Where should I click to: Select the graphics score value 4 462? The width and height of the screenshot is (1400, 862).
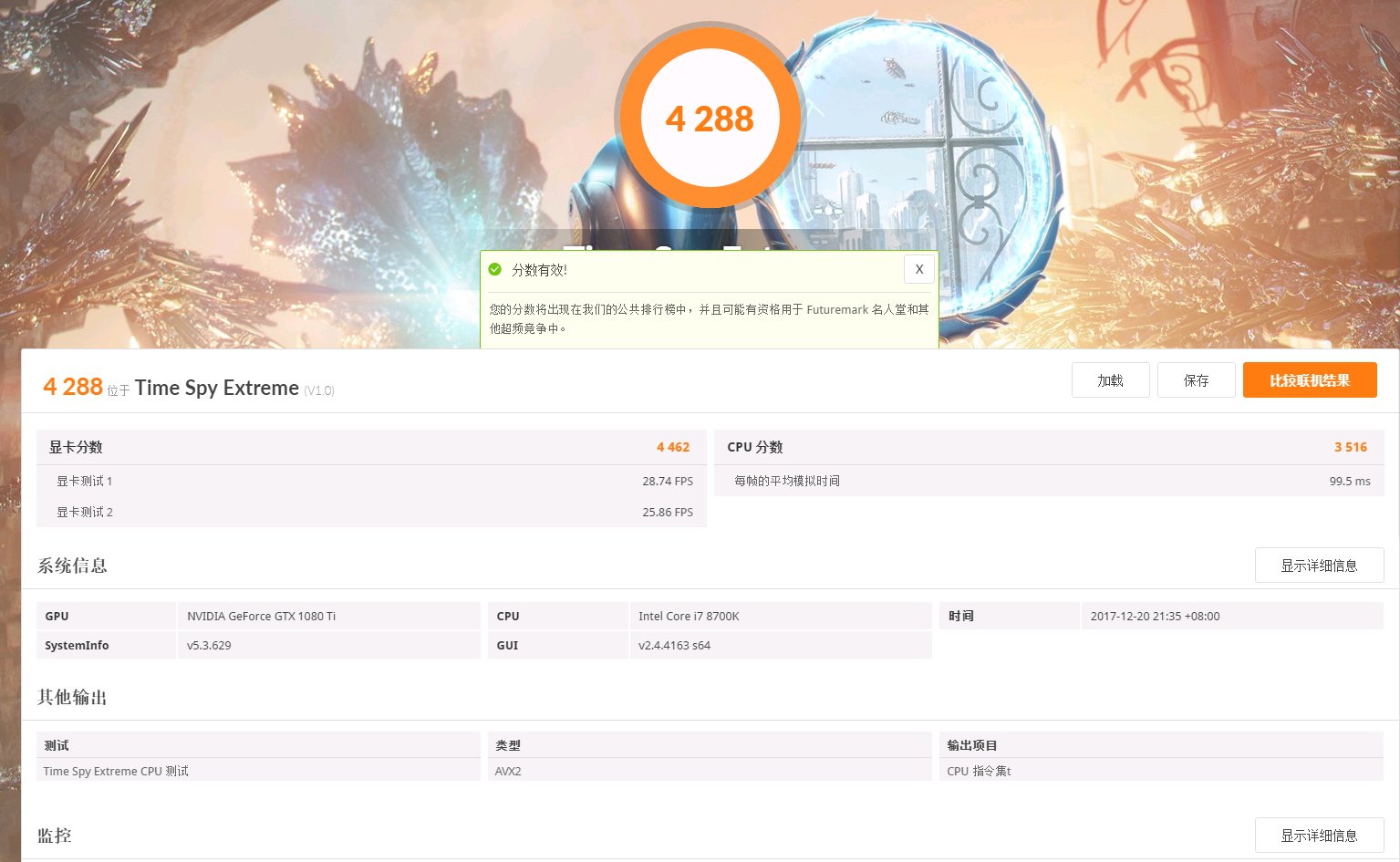click(x=673, y=447)
